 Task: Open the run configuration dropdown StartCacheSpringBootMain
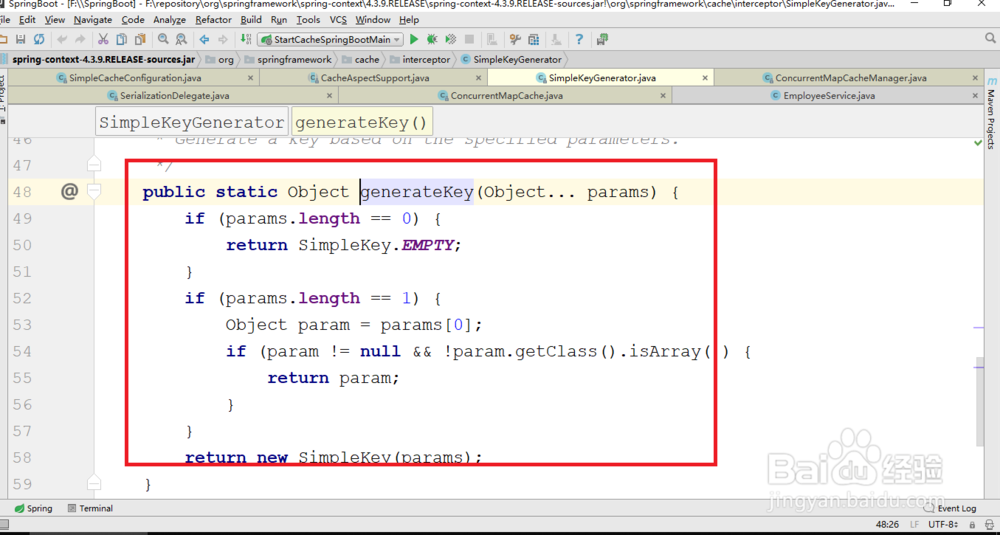pyautogui.click(x=330, y=40)
